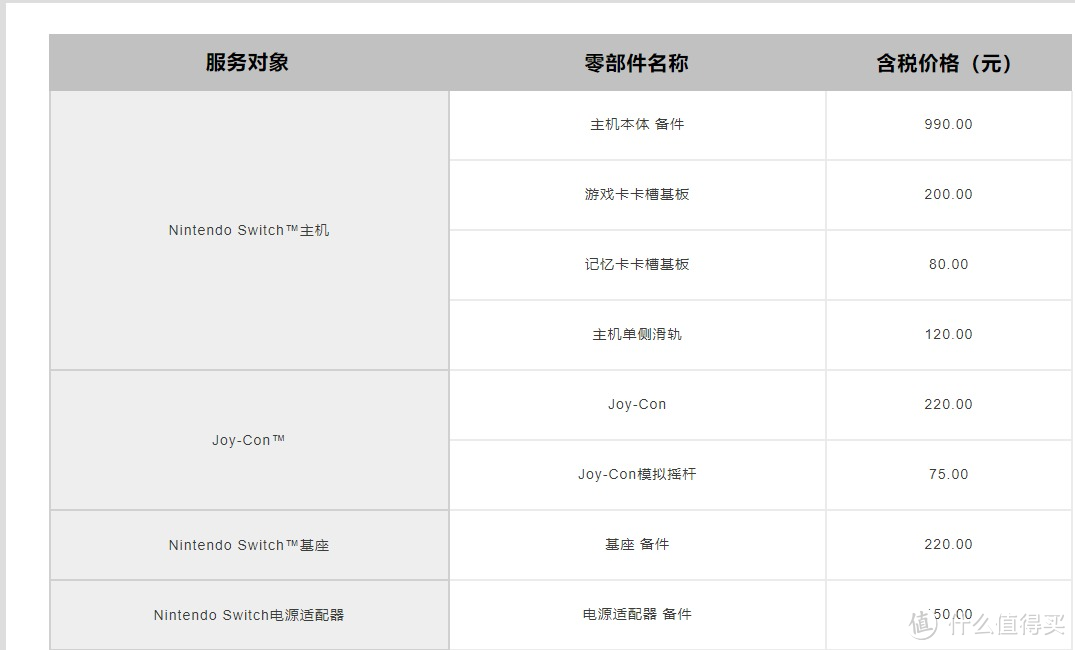Select the Joy-Con™ service object cell
1075x650 pixels.
(249, 440)
